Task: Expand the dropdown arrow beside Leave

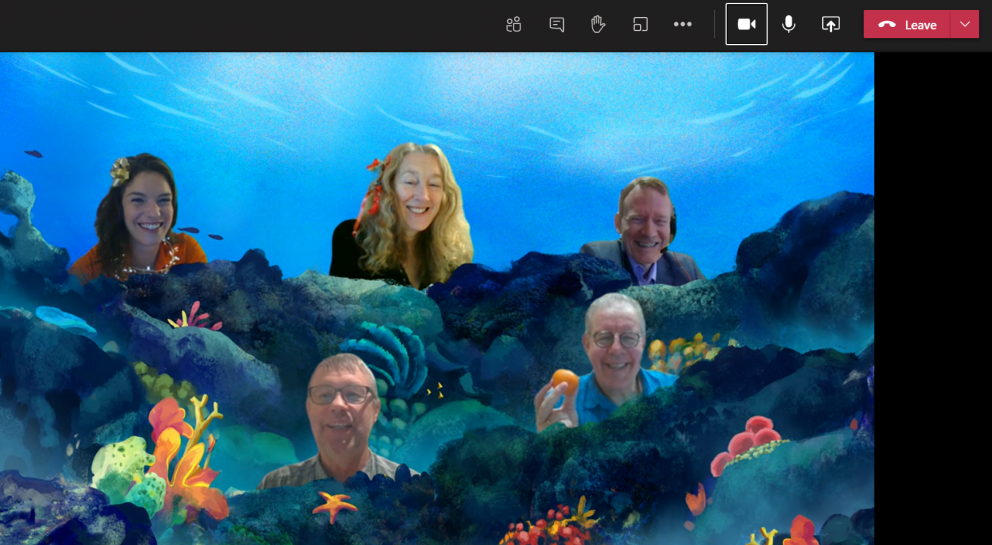Action: pyautogui.click(x=965, y=25)
